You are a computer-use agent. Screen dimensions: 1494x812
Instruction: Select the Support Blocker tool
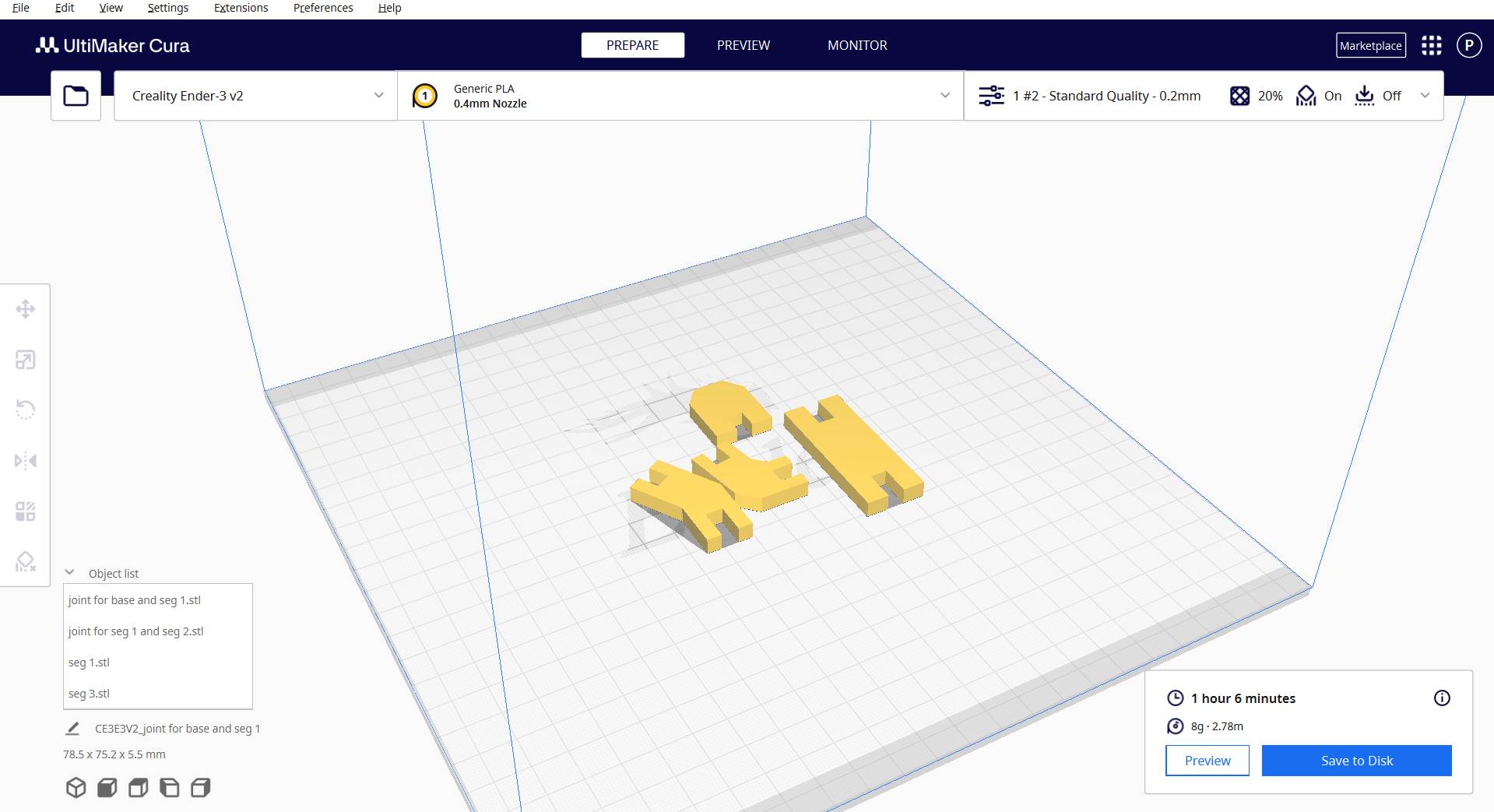26,561
